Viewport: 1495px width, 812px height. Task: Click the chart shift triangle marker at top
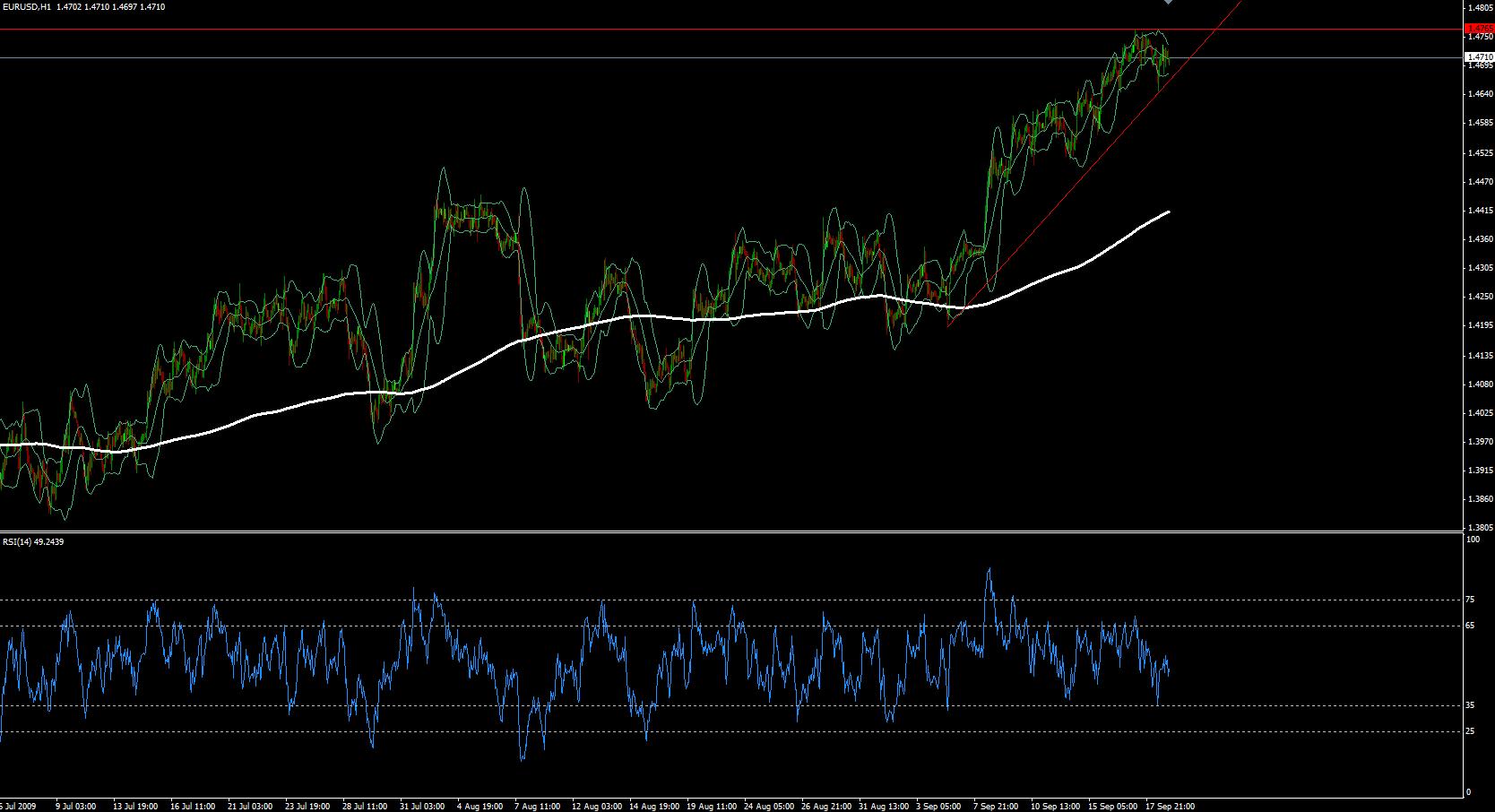1168,3
